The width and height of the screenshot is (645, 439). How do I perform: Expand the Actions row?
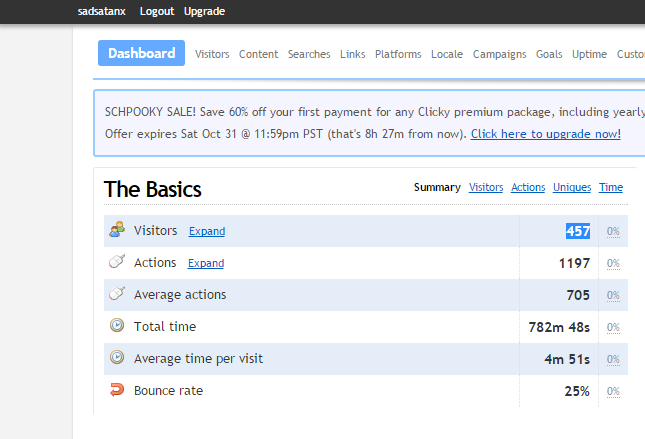pyautogui.click(x=206, y=263)
